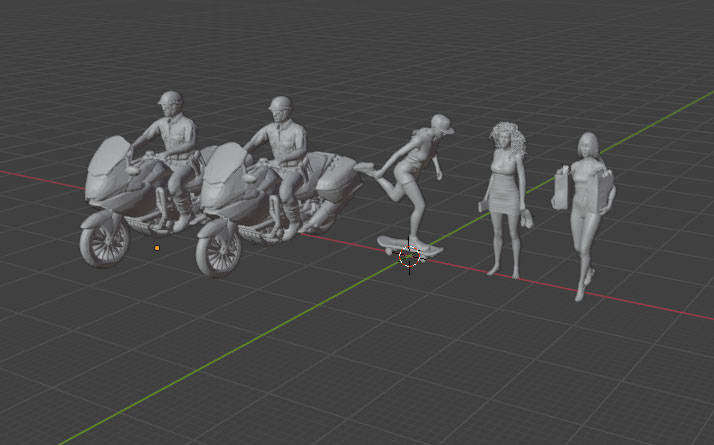Click the leftmost motorcycle's front wheel
Screen dimensions: 714x445
click(104, 241)
